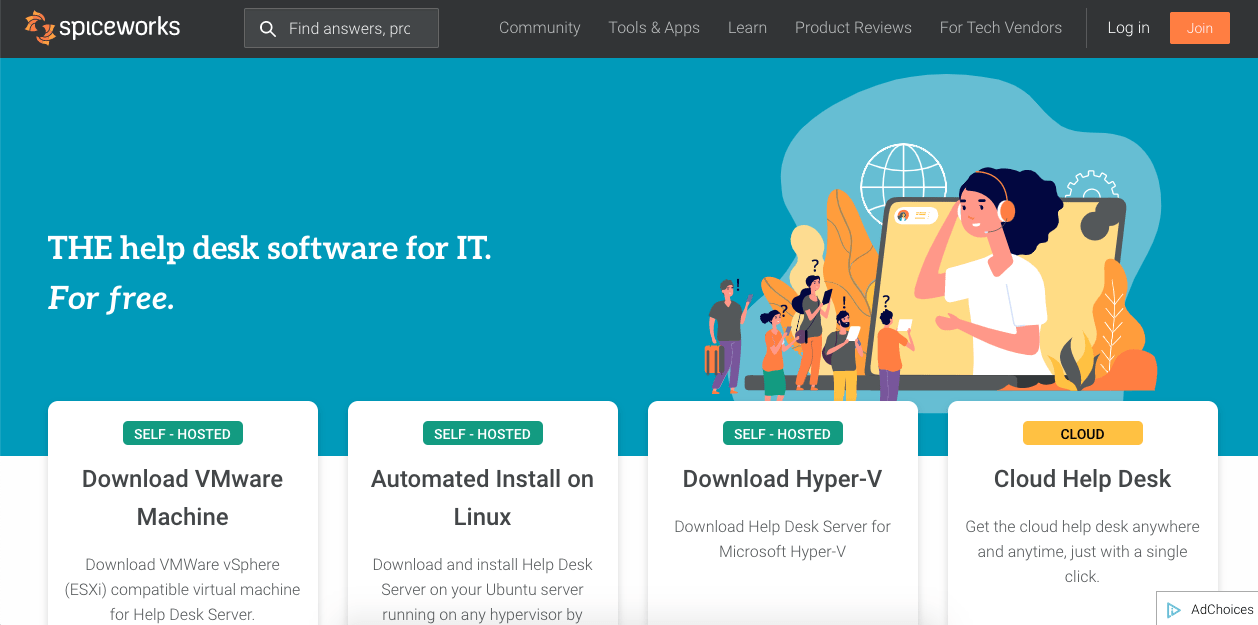
Task: Click SELF - HOSTED badge on Hyper-V card
Action: point(783,434)
